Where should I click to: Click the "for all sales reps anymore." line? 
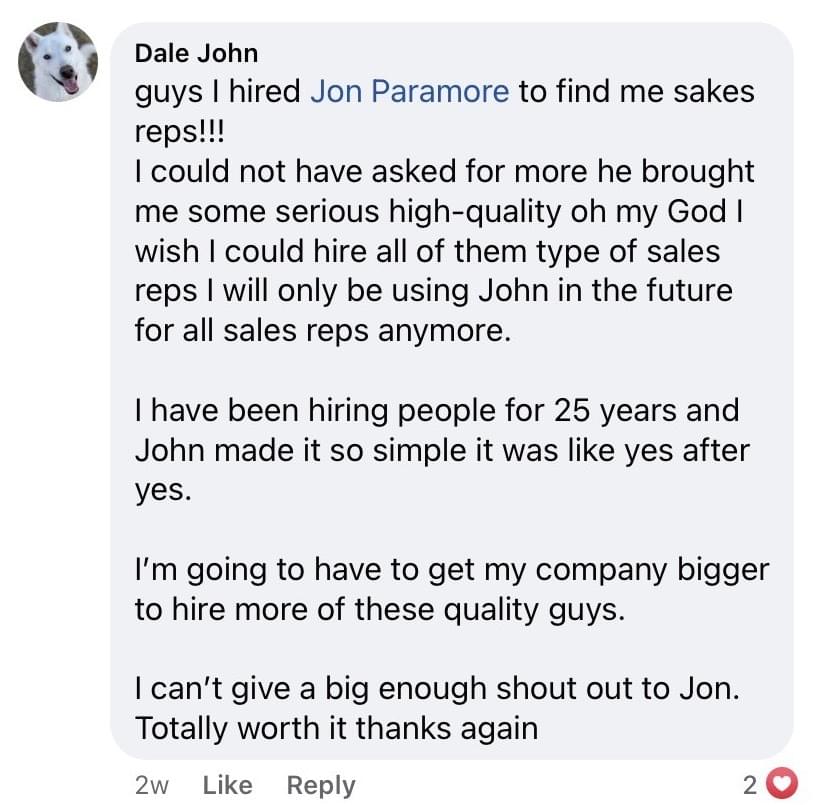(x=323, y=331)
